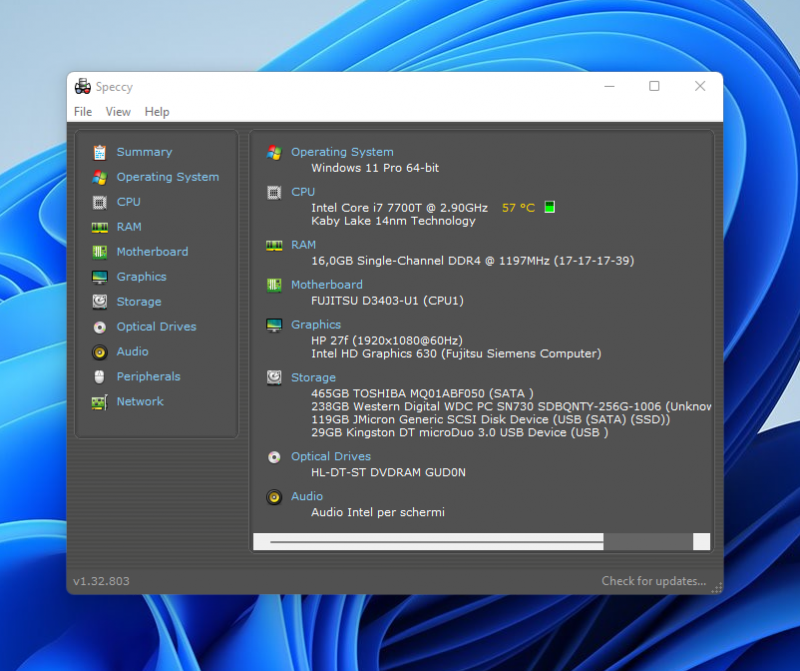Viewport: 800px width, 671px height.
Task: Click the CPU chip icon in sidebar
Action: pyautogui.click(x=99, y=202)
